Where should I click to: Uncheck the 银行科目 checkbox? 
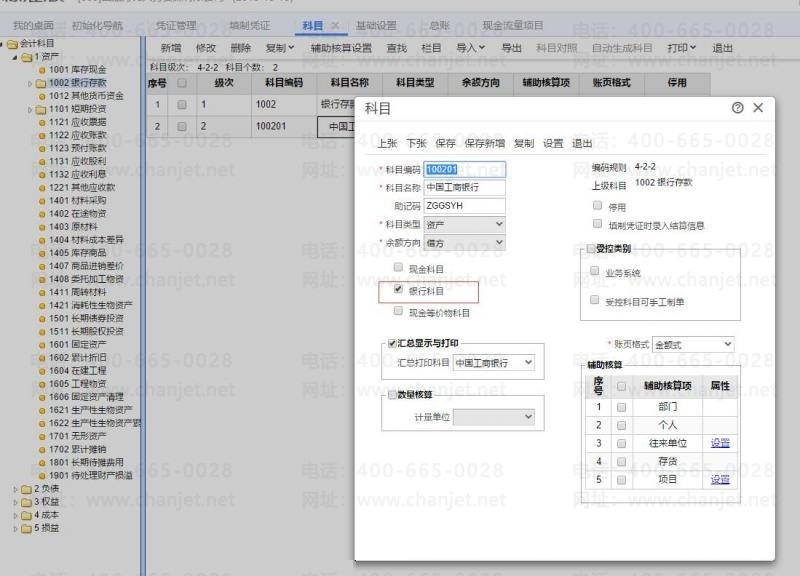(x=399, y=290)
